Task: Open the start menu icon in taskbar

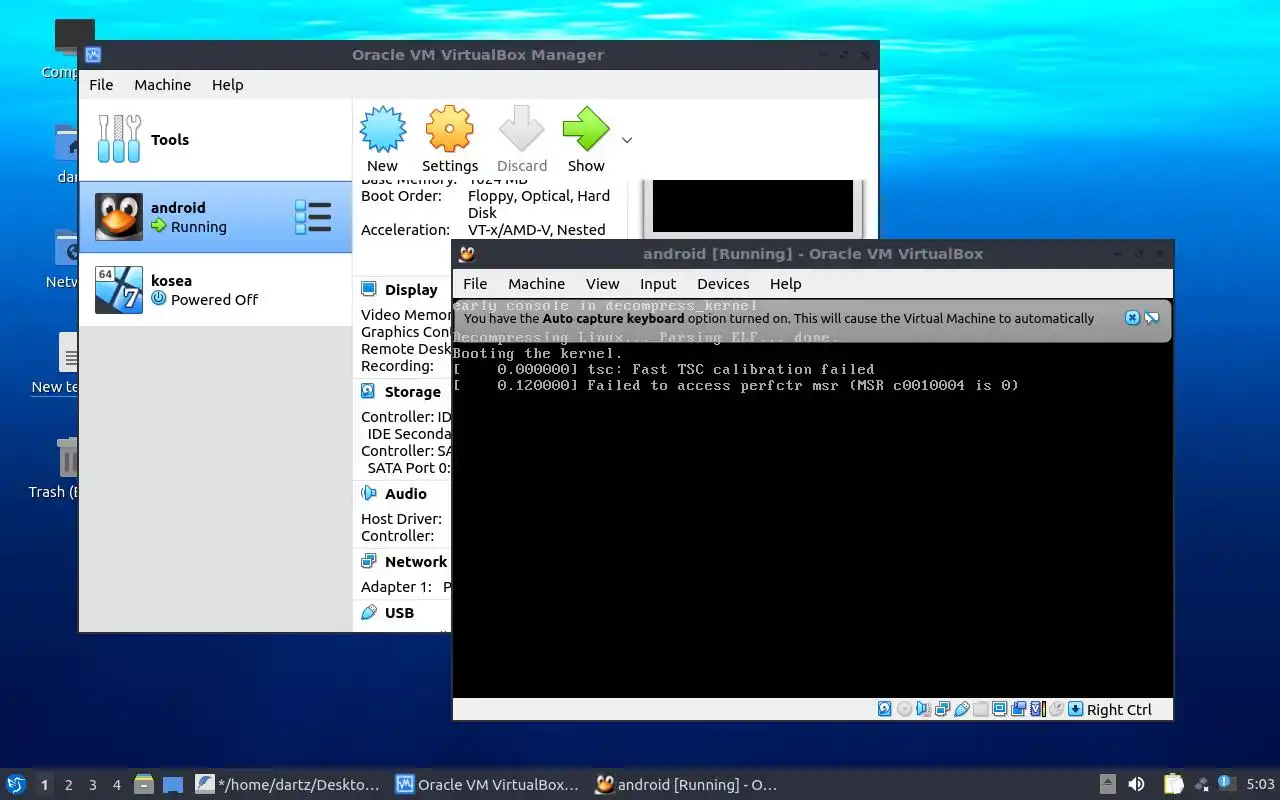Action: [x=15, y=784]
